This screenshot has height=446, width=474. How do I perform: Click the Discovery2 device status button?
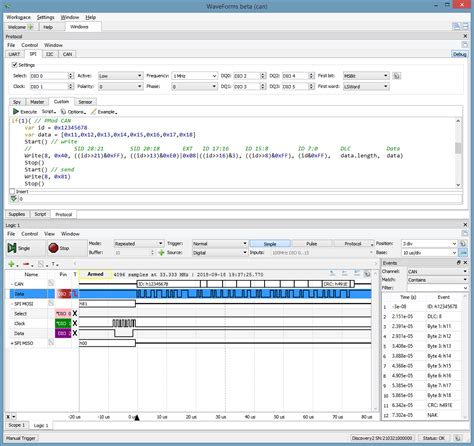tap(382, 438)
